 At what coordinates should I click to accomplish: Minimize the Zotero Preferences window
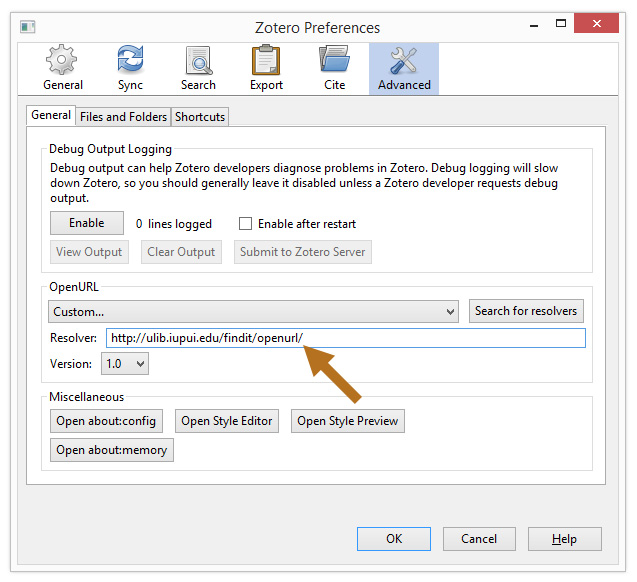pyautogui.click(x=534, y=25)
